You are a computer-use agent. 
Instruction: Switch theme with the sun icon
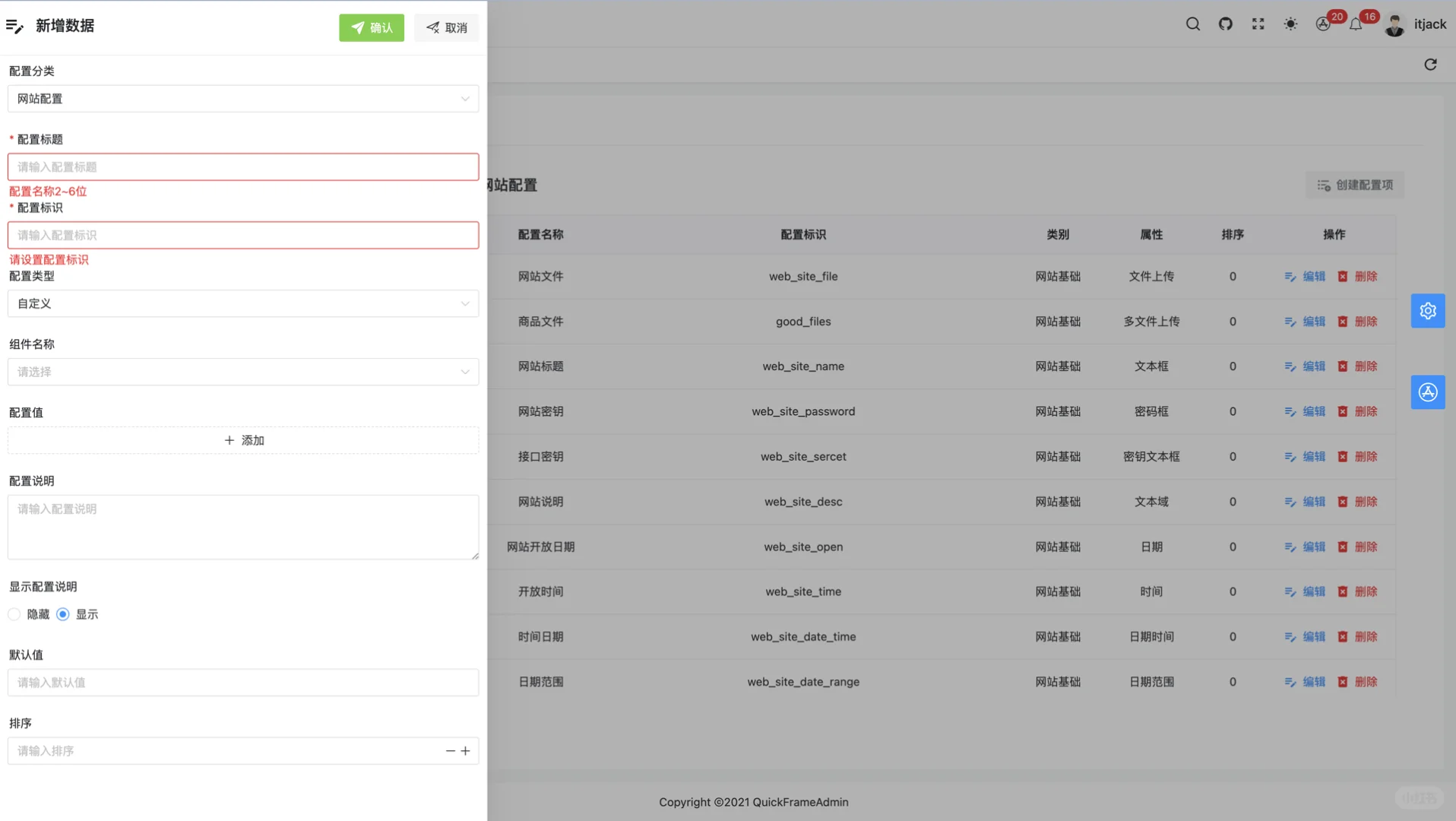(1290, 24)
